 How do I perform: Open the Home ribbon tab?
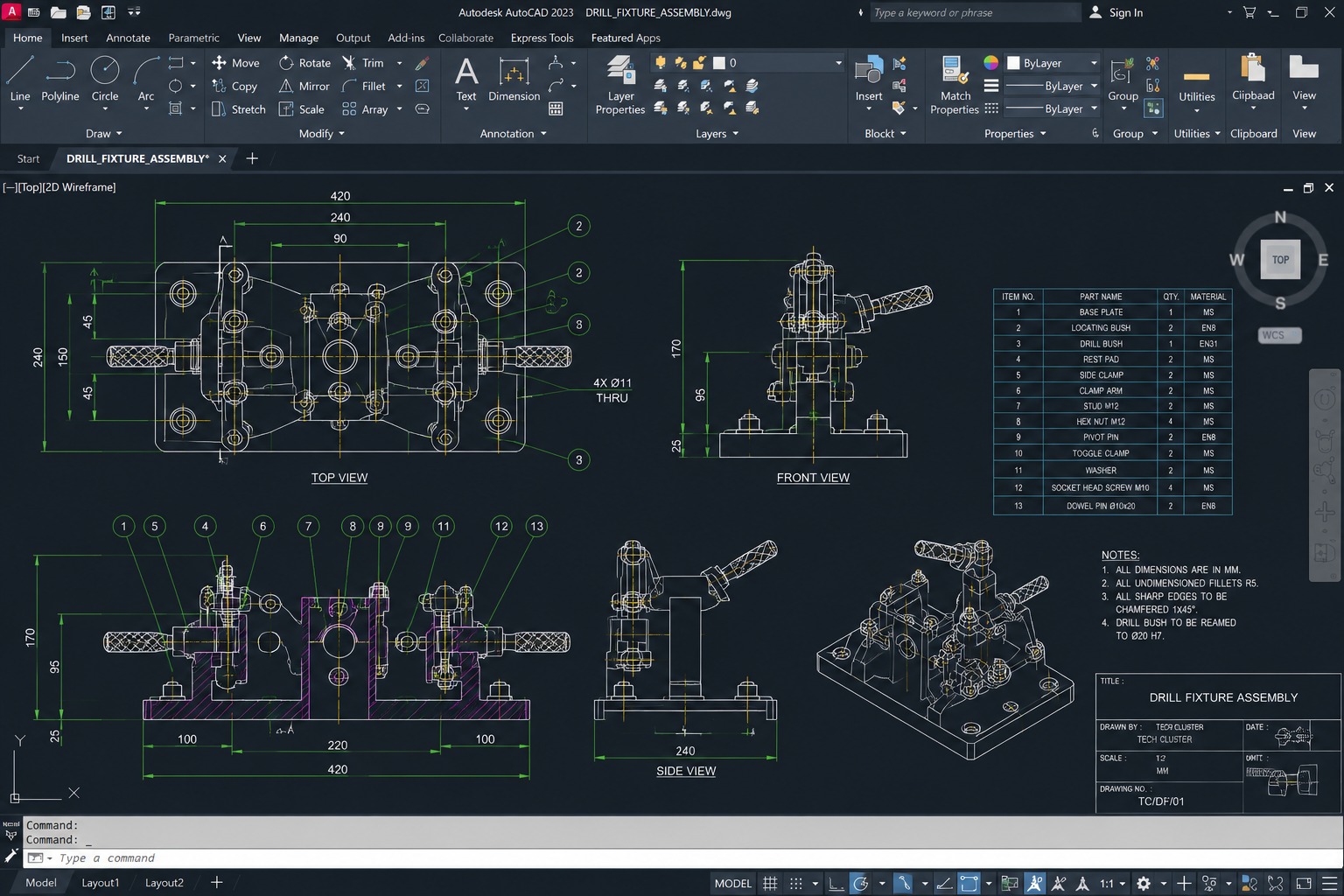click(x=28, y=38)
